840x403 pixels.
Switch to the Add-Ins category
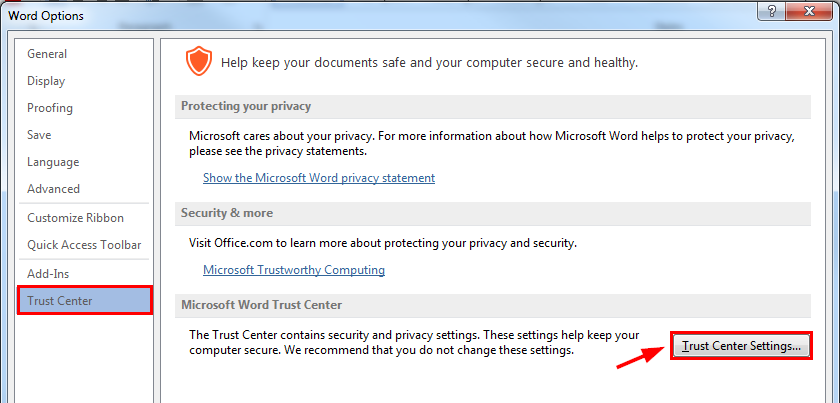(48, 273)
